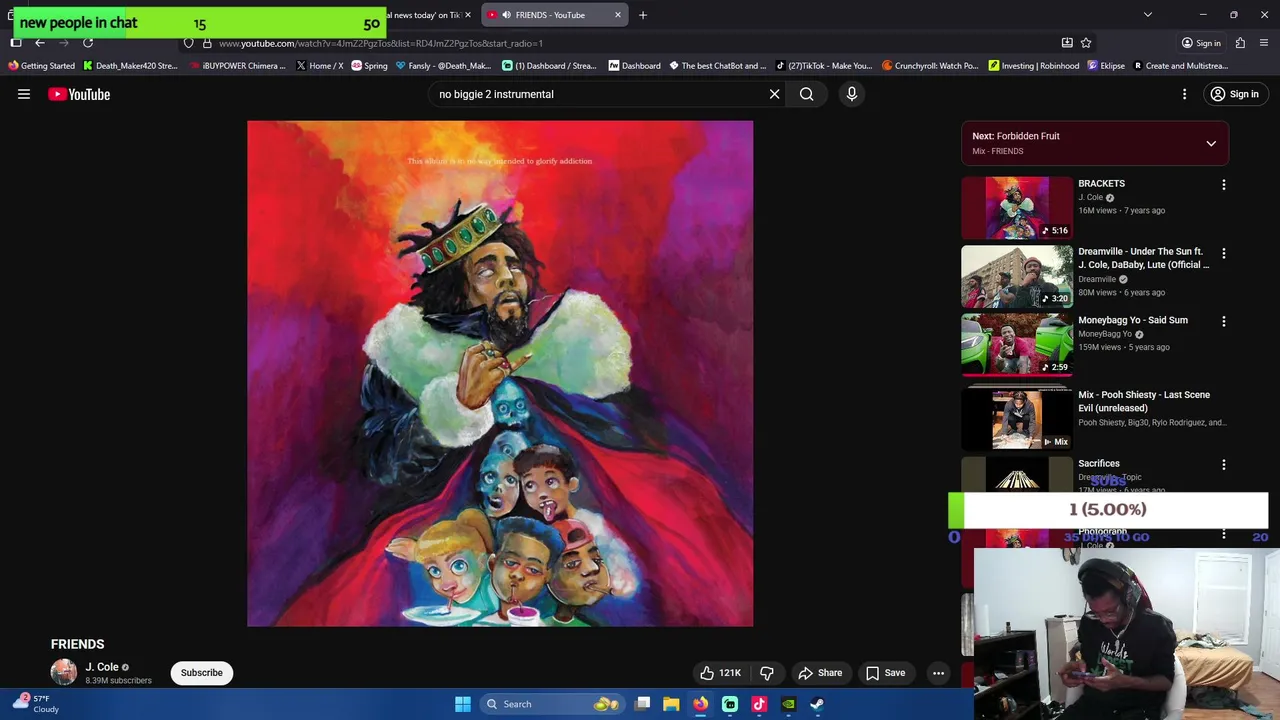The image size is (1280, 720).
Task: Play the BRACKETS video thumbnail
Action: (x=1017, y=208)
